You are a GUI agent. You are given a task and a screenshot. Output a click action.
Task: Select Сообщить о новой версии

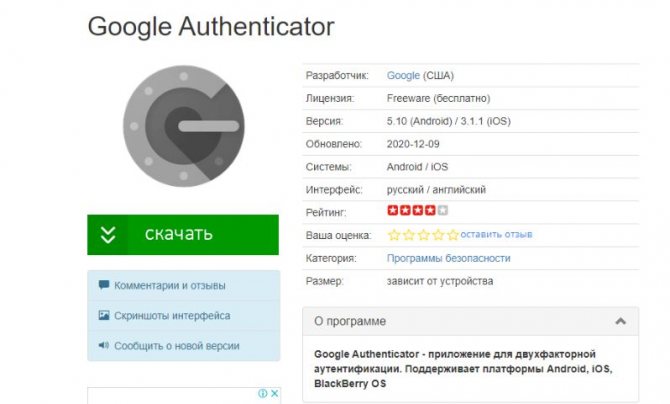coord(177,346)
